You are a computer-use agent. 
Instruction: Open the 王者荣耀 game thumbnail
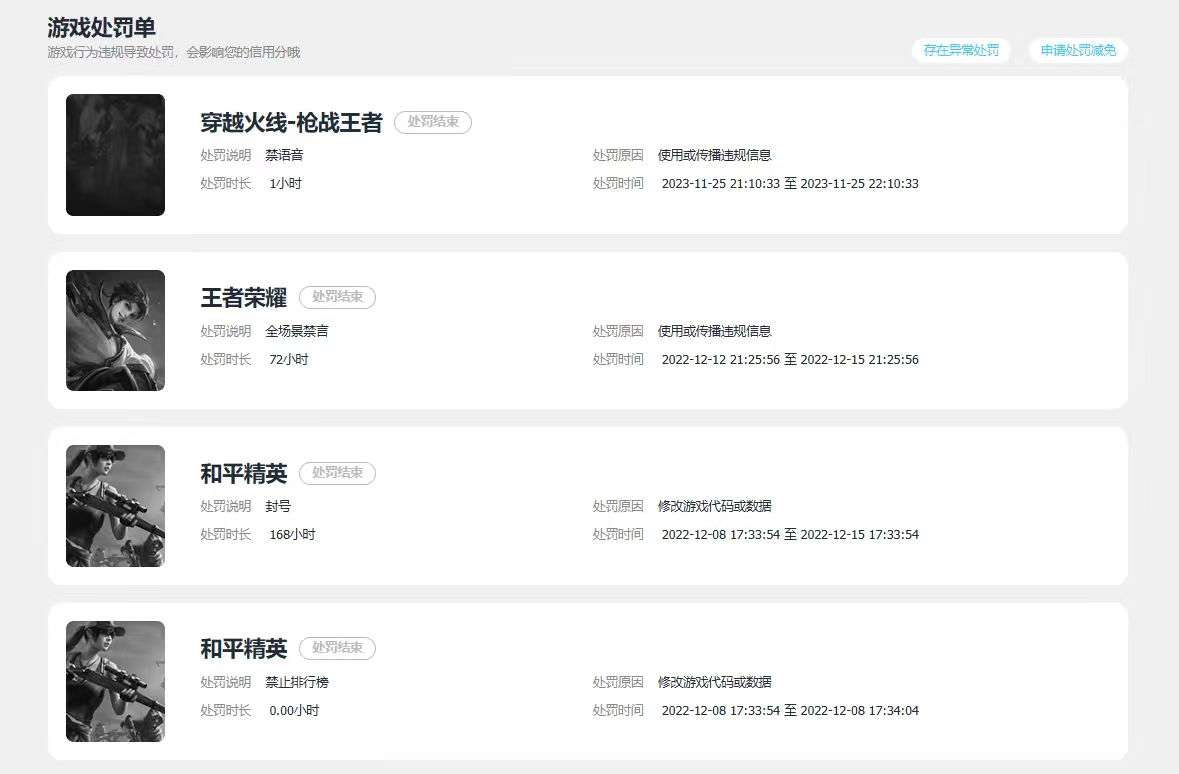point(115,330)
